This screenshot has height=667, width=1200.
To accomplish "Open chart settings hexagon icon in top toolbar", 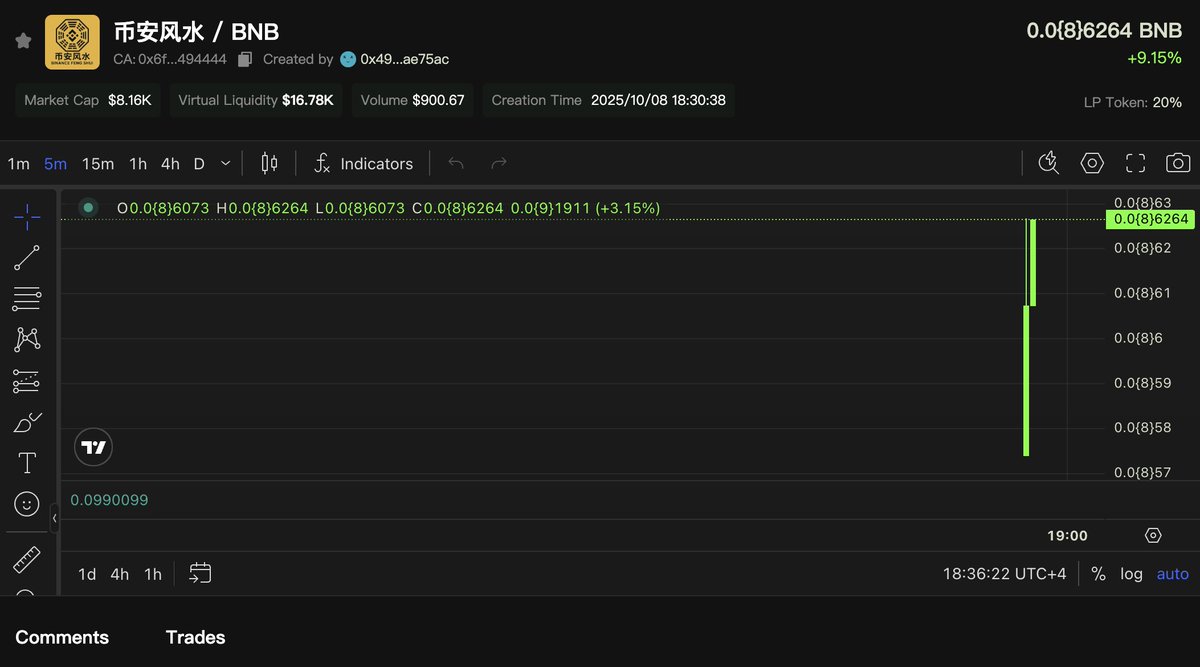I will pos(1092,163).
